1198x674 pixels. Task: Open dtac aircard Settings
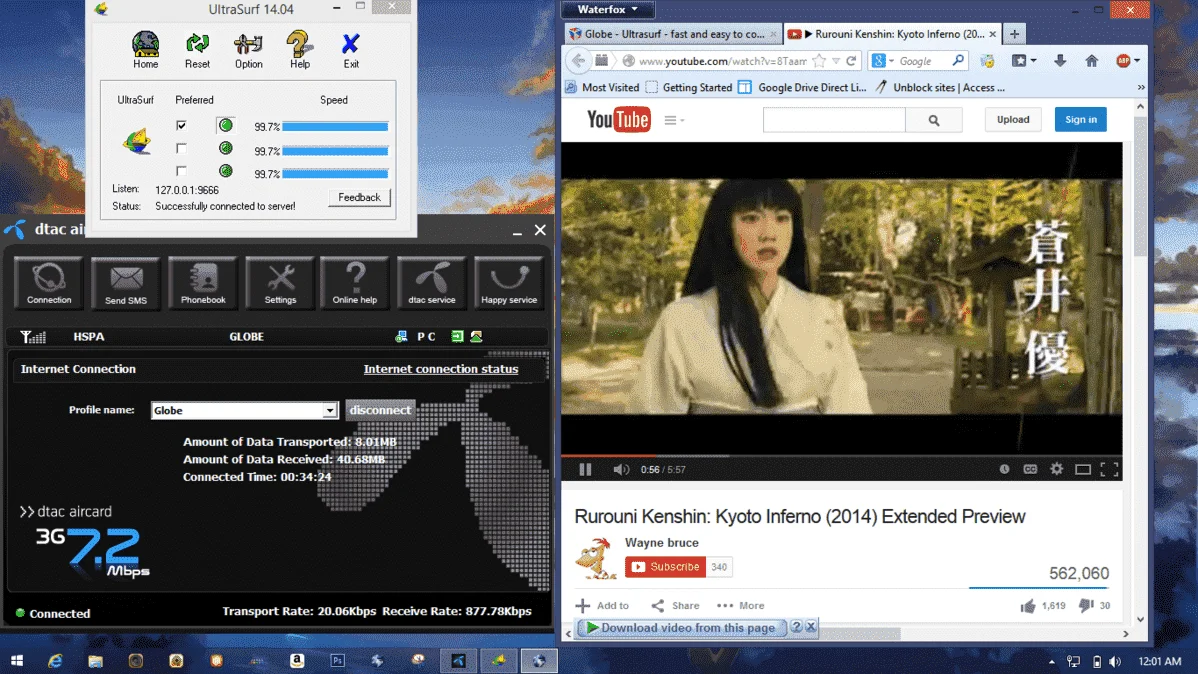click(x=280, y=283)
